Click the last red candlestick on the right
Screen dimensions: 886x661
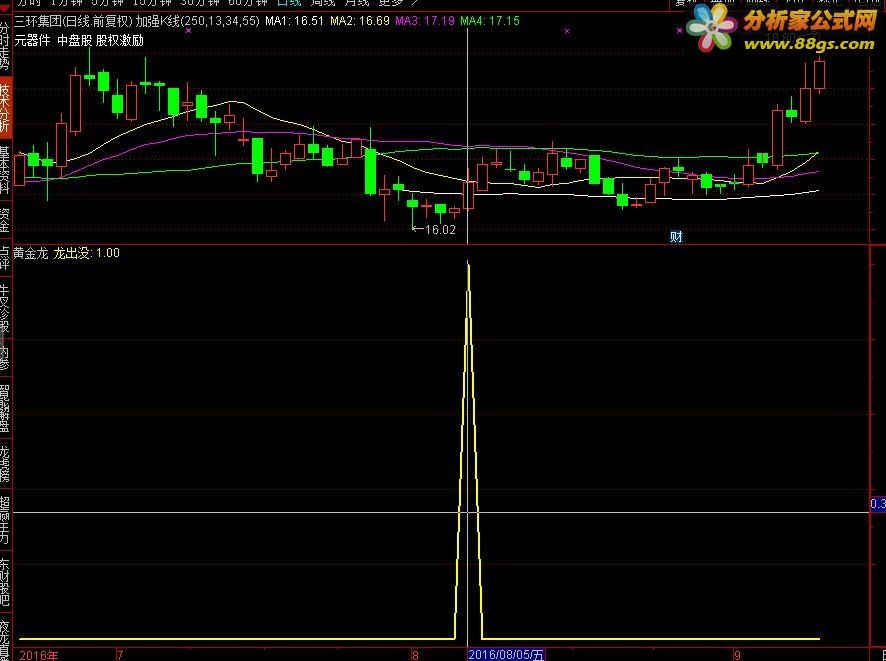tap(819, 75)
